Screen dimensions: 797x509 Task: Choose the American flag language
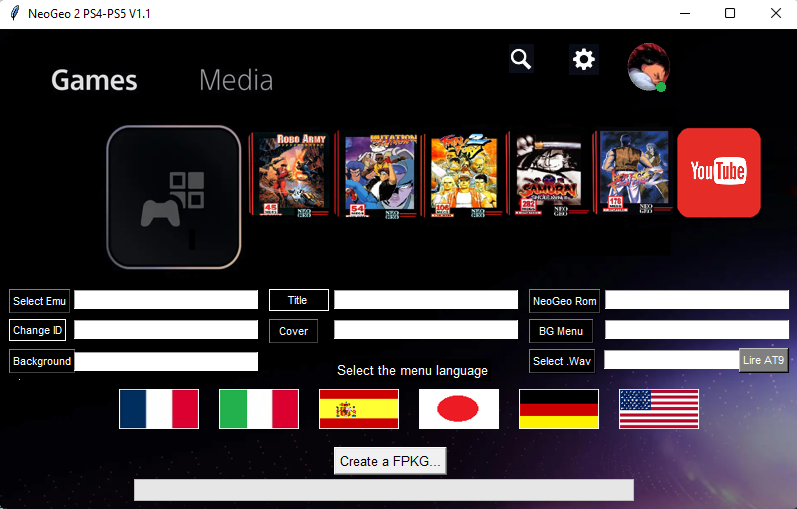(659, 409)
